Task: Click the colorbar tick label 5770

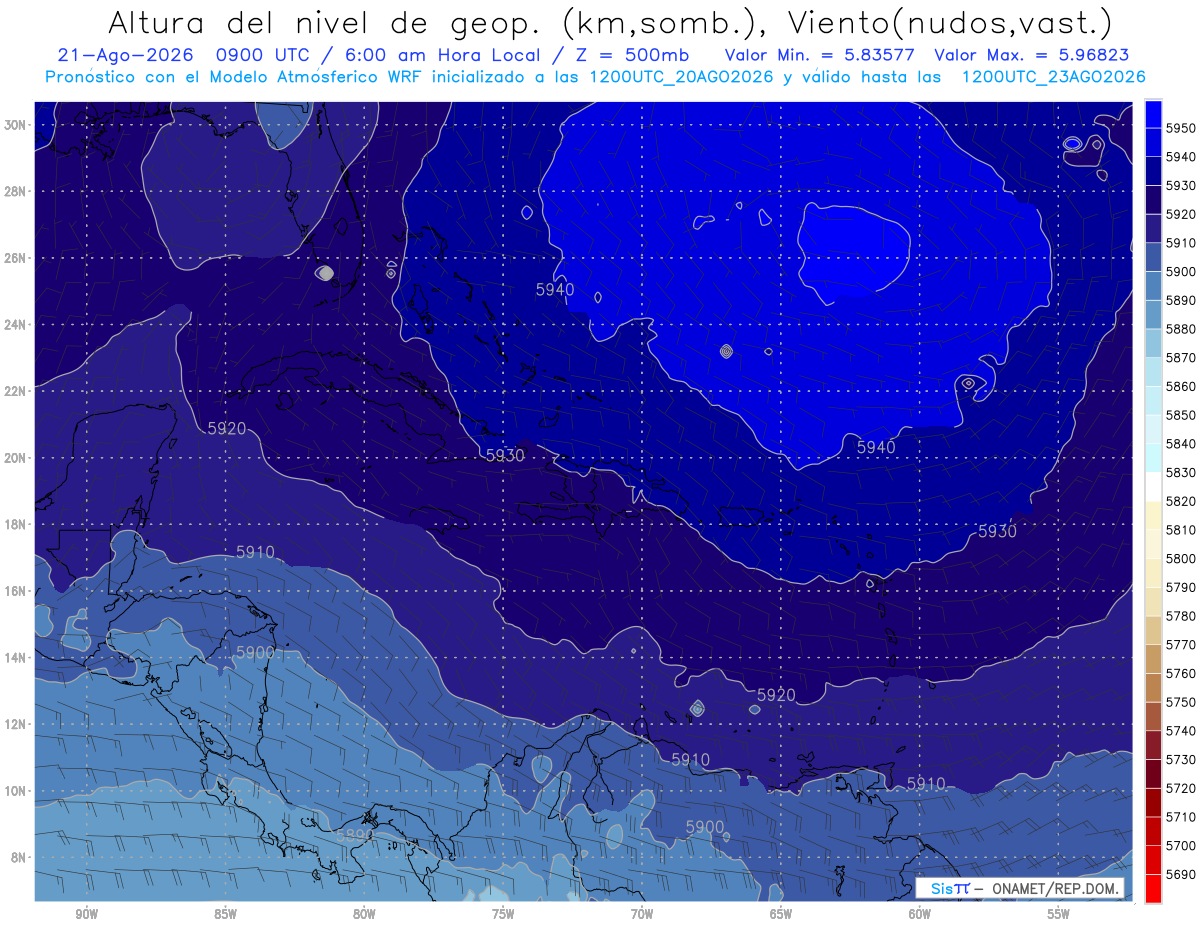Action: coord(1180,645)
